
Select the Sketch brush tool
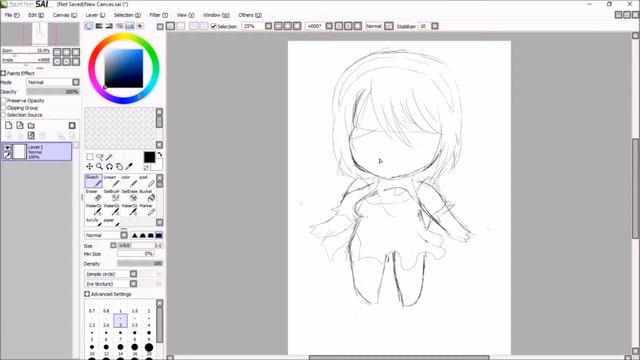coord(93,181)
